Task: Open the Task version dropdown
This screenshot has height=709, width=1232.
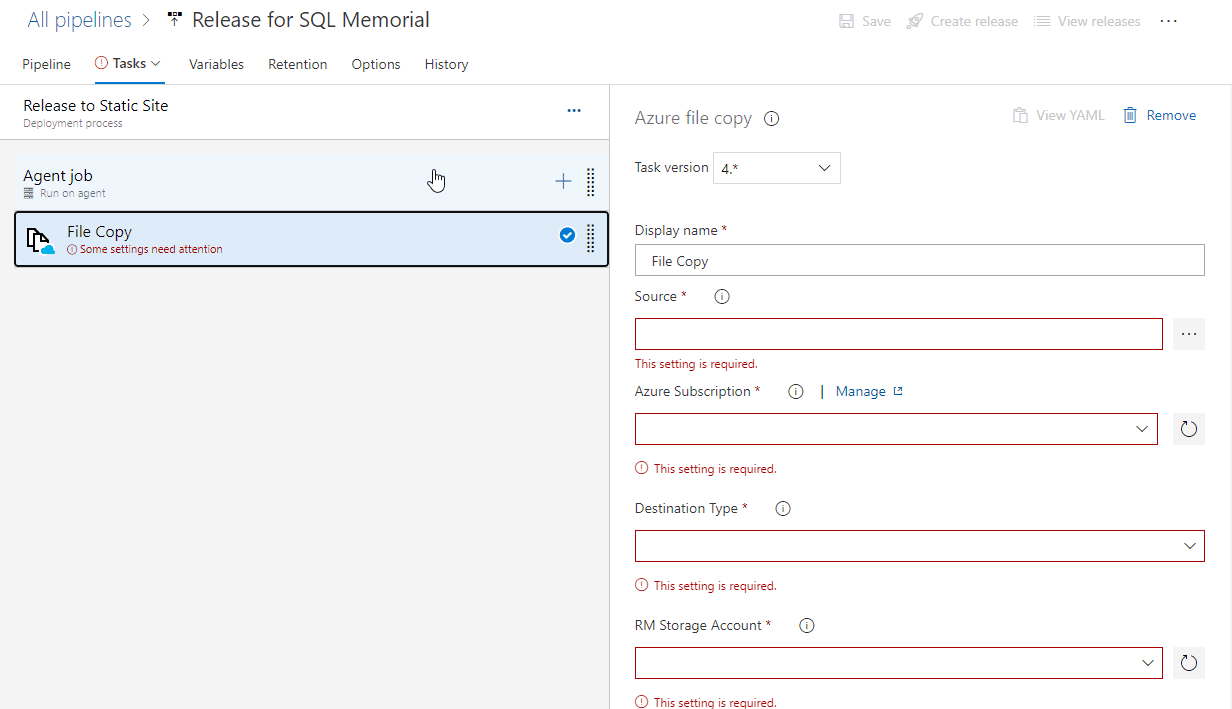Action: click(777, 168)
